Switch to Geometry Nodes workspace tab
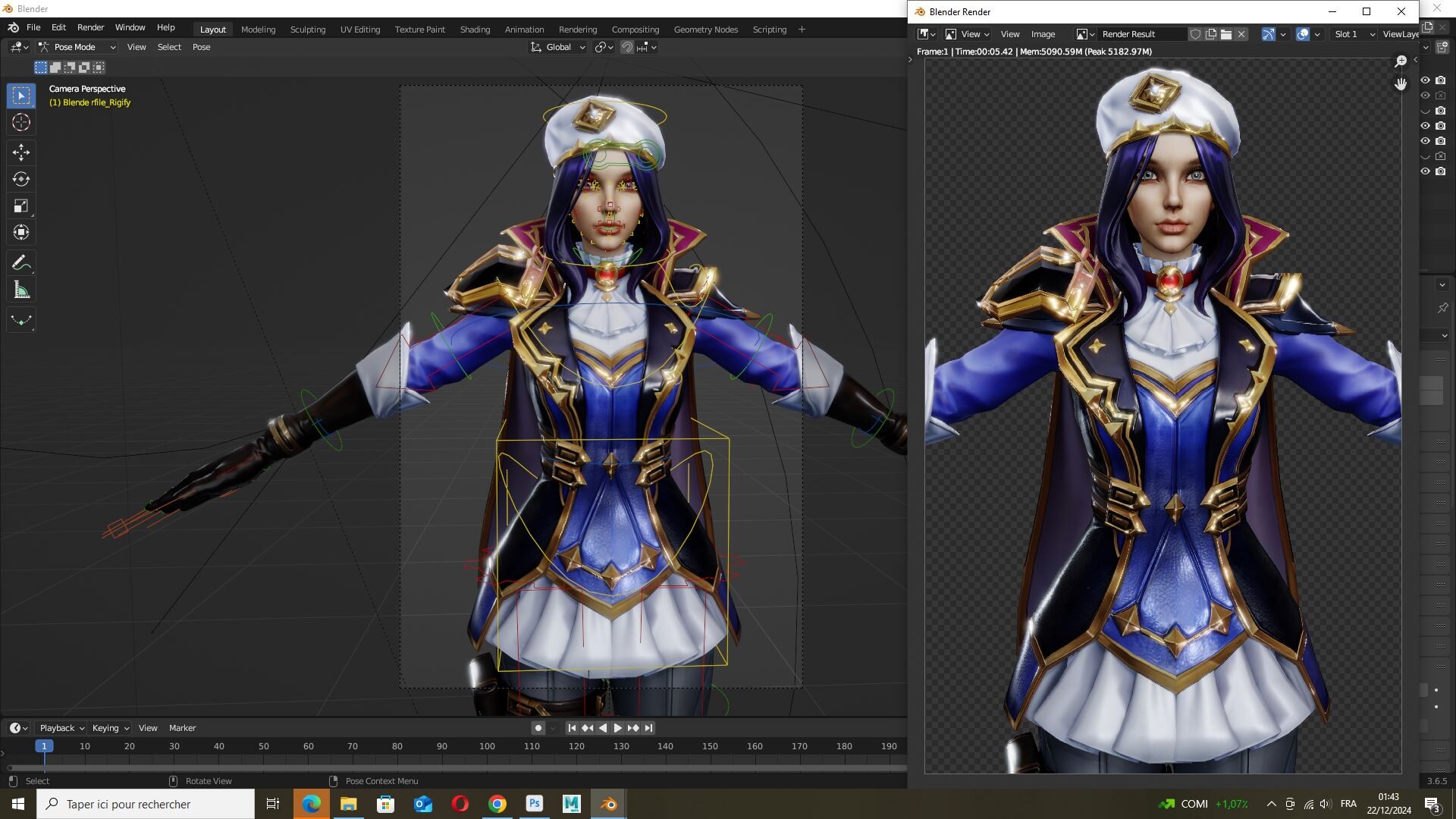1456x819 pixels. 705,30
